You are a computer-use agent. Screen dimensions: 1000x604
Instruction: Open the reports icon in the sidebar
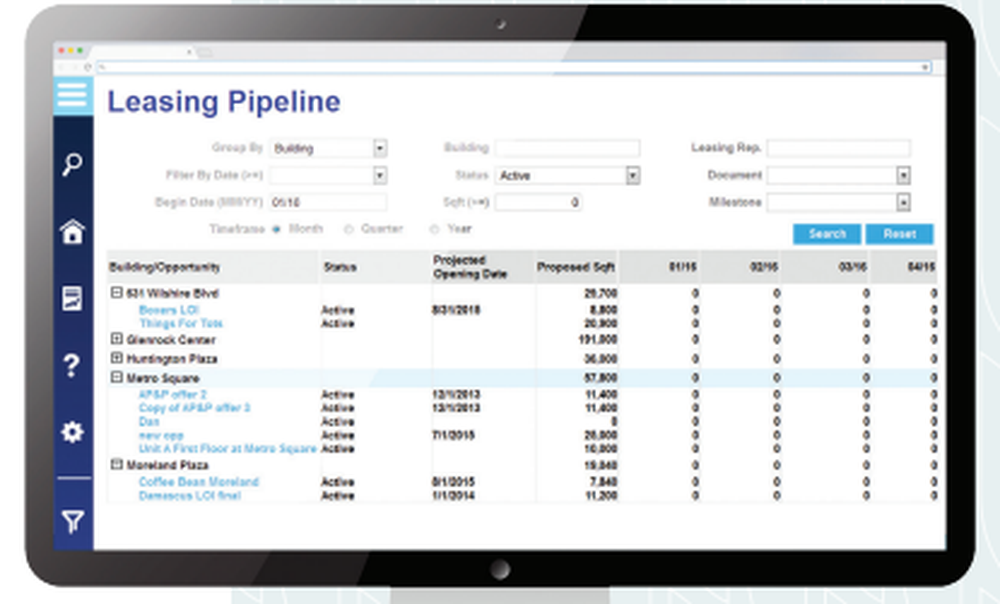pyautogui.click(x=71, y=296)
